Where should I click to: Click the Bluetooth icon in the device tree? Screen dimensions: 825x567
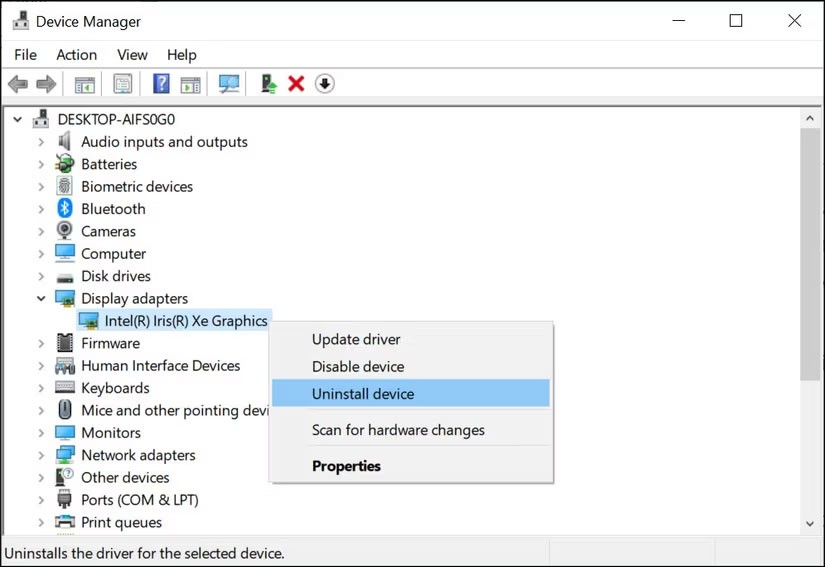[x=65, y=209]
